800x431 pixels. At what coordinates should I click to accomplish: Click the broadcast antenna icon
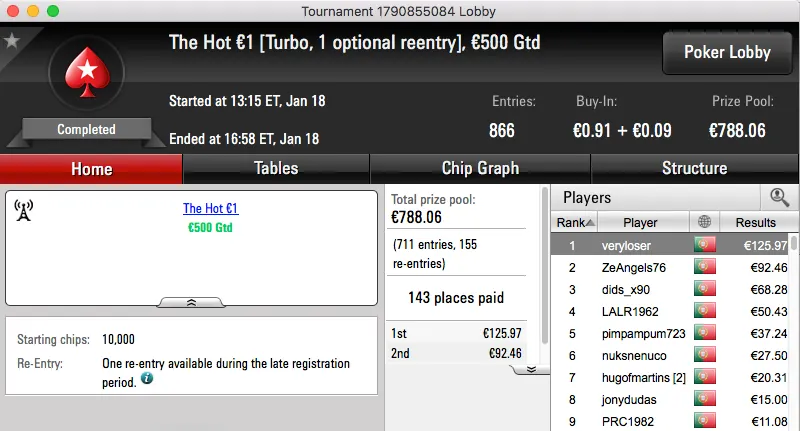25,210
